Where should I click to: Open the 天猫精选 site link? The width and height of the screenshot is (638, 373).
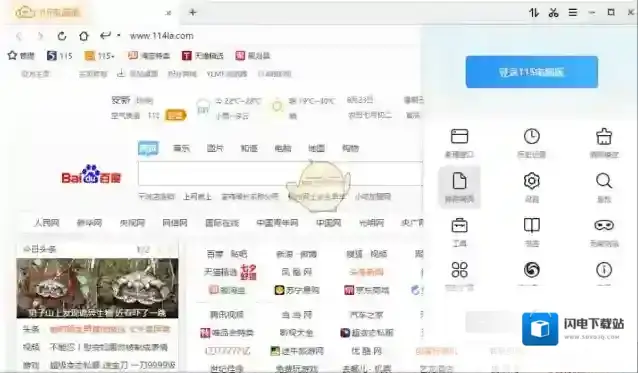220,272
